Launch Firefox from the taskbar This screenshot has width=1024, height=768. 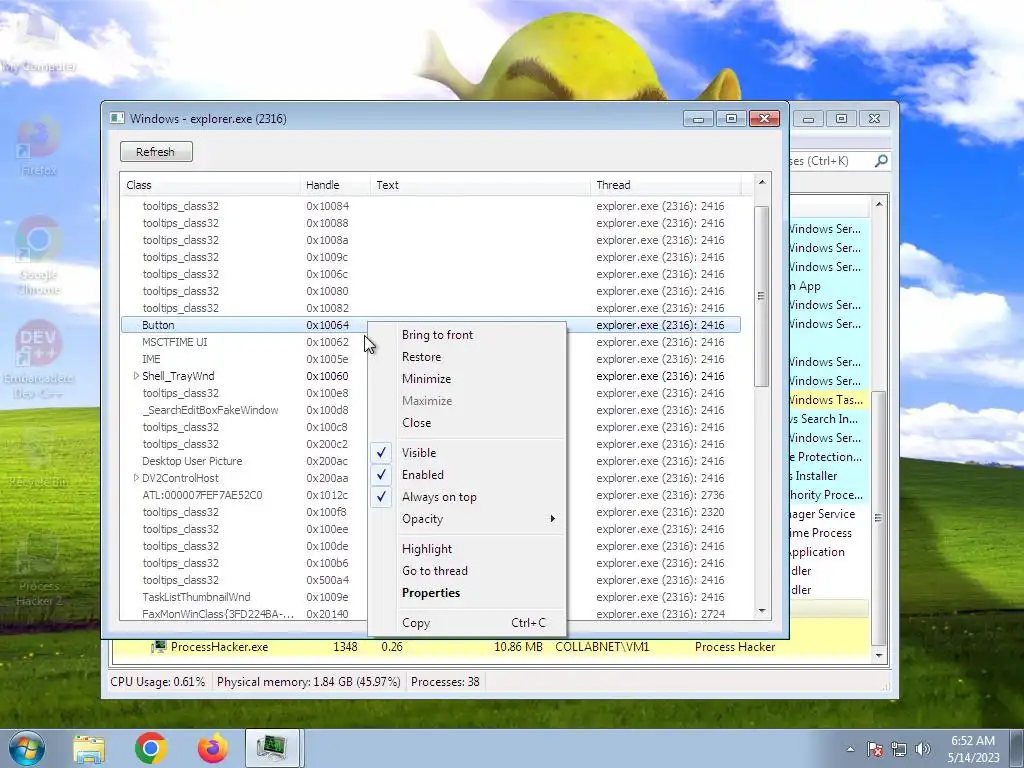[x=212, y=748]
